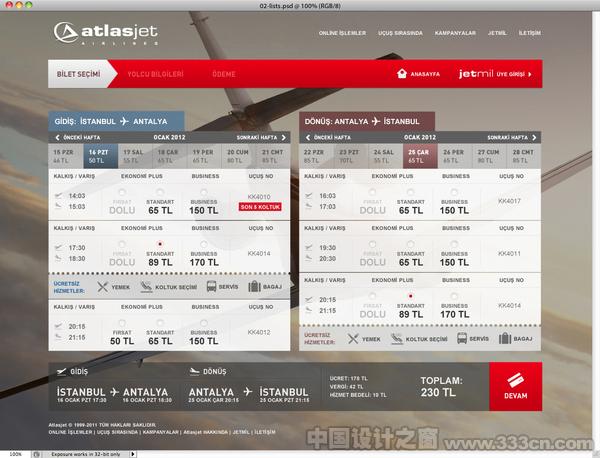
Task: Pick departure date 21 CMT
Action: tap(273, 156)
